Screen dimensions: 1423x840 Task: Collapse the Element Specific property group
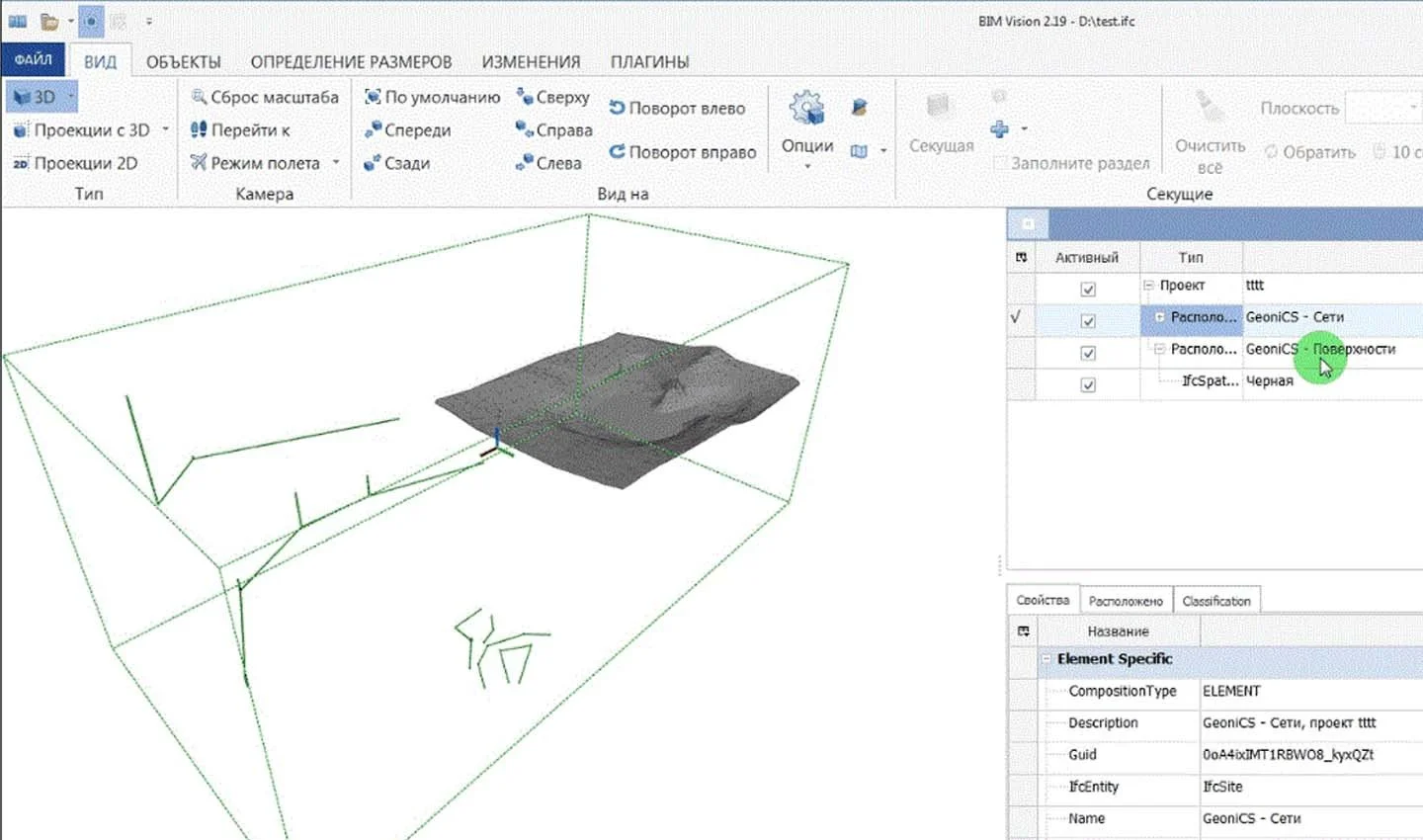point(1046,659)
